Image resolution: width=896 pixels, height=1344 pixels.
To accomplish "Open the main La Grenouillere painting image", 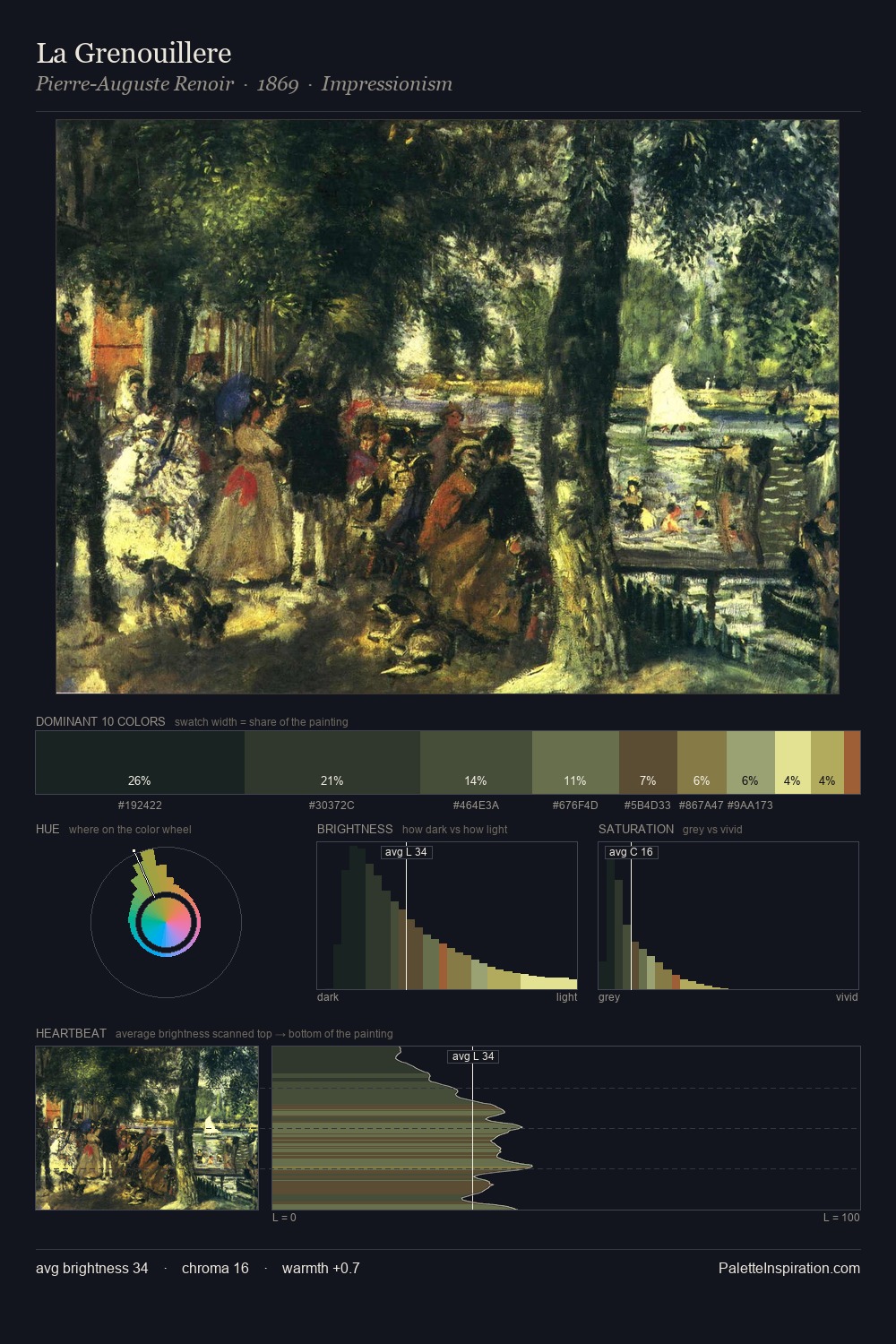I will [447, 407].
